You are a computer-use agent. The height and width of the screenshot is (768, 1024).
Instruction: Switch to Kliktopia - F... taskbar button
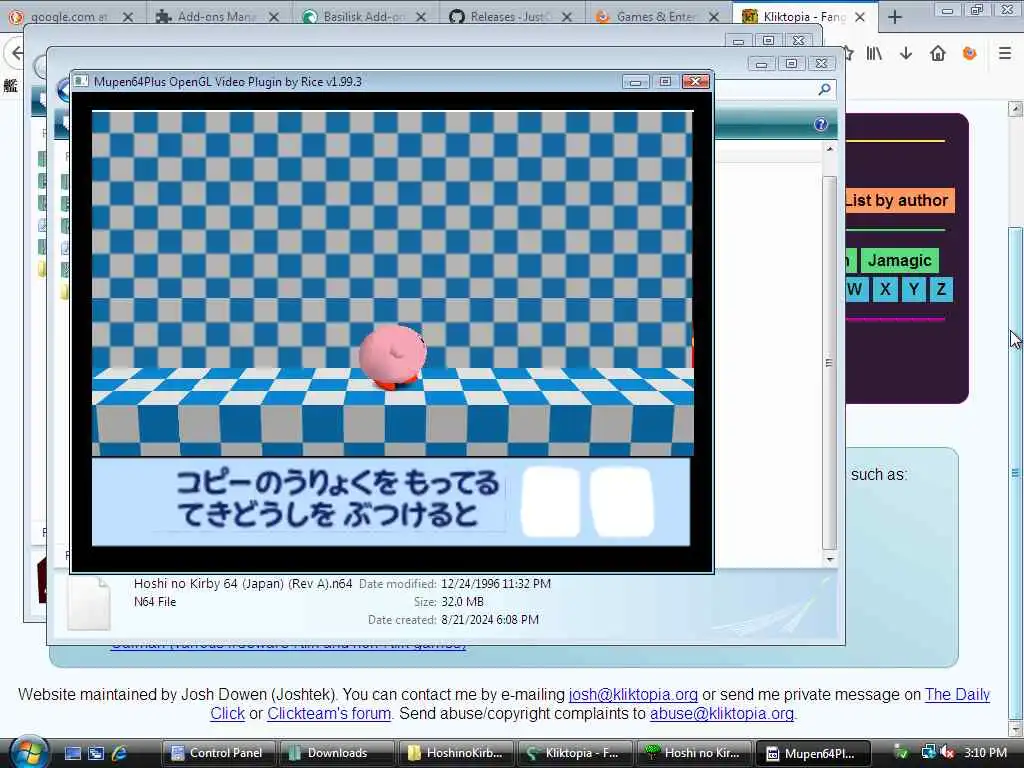[x=575, y=753]
